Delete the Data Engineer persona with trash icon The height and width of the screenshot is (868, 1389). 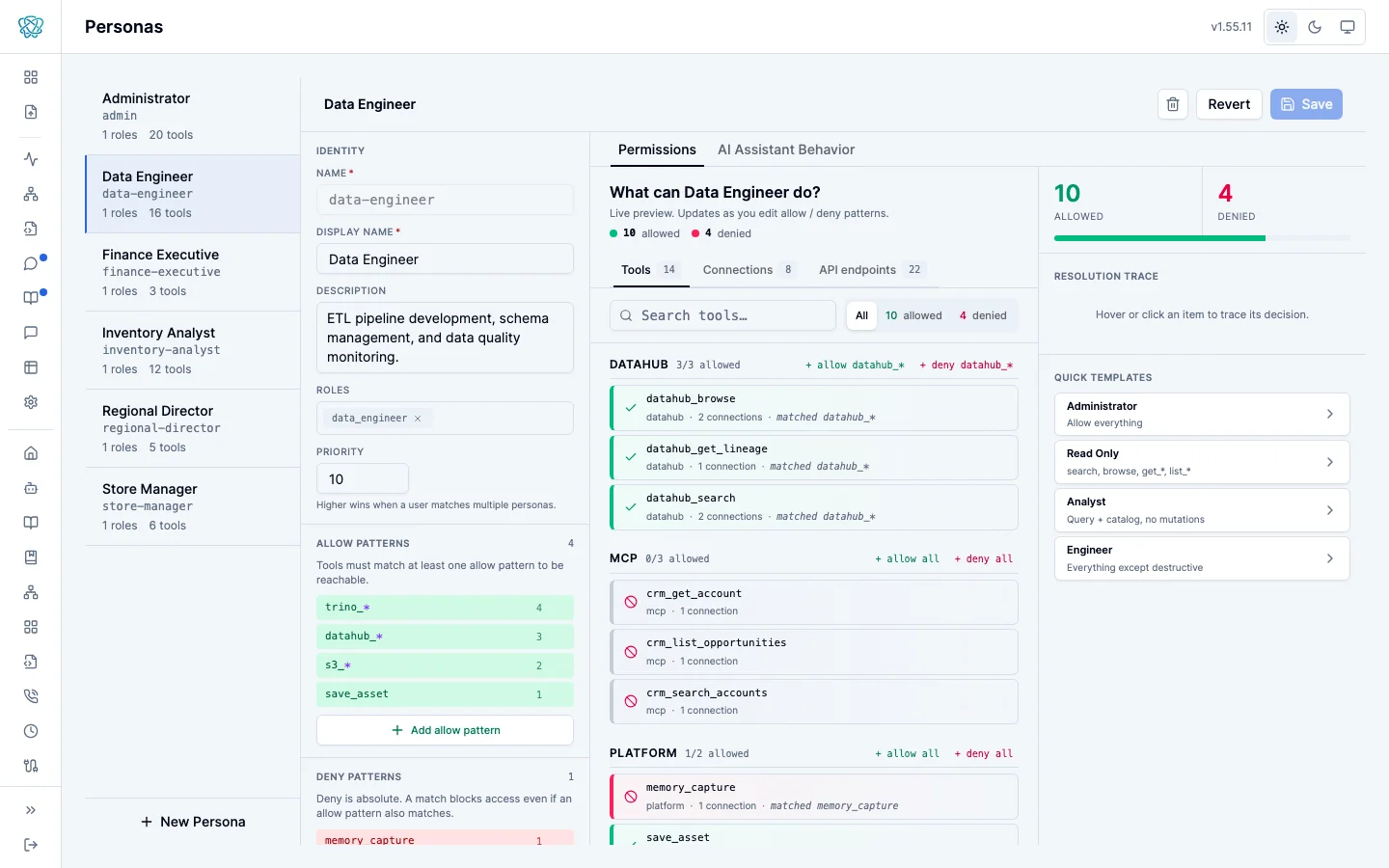[1173, 104]
